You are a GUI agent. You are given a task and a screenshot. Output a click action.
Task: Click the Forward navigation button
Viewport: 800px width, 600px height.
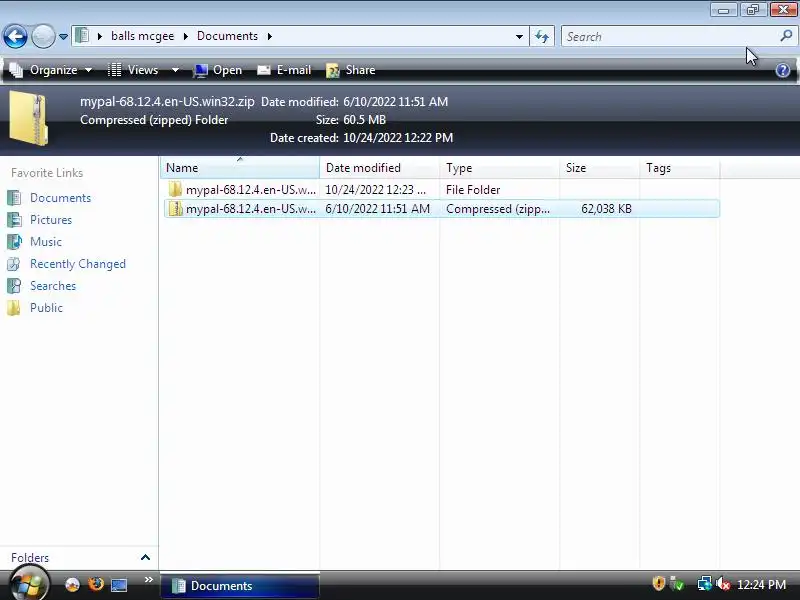[x=43, y=37]
